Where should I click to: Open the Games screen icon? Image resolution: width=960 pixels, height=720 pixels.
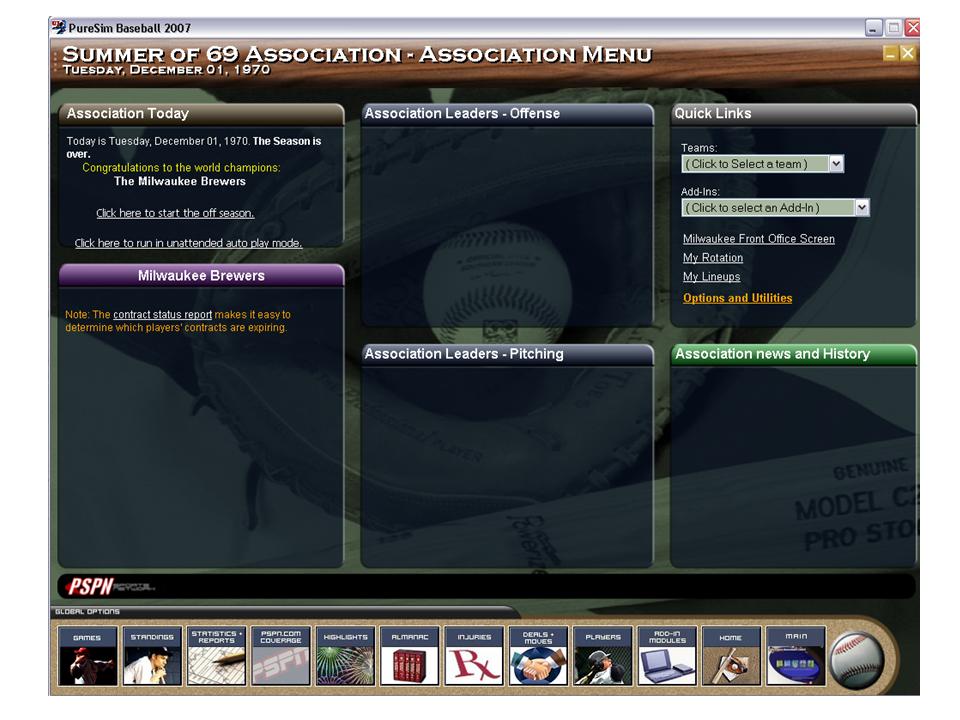86,658
